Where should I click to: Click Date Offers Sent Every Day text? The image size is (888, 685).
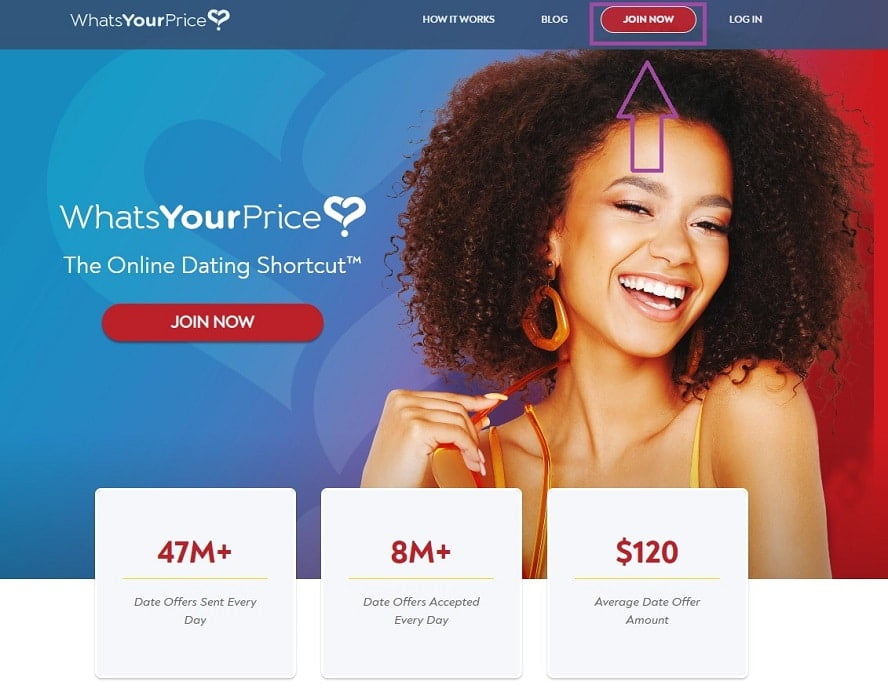pyautogui.click(x=195, y=611)
